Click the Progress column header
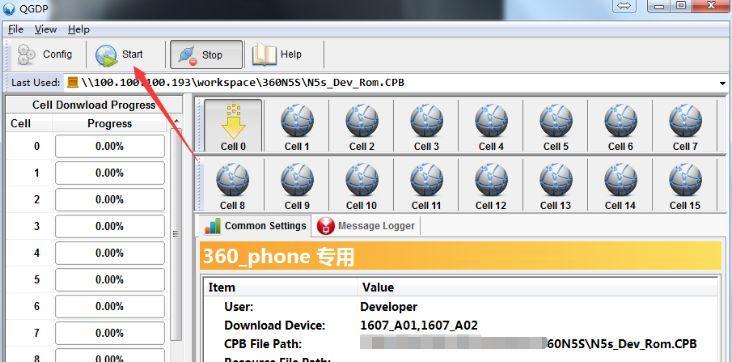Viewport: 732px width, 362px height. [110, 124]
